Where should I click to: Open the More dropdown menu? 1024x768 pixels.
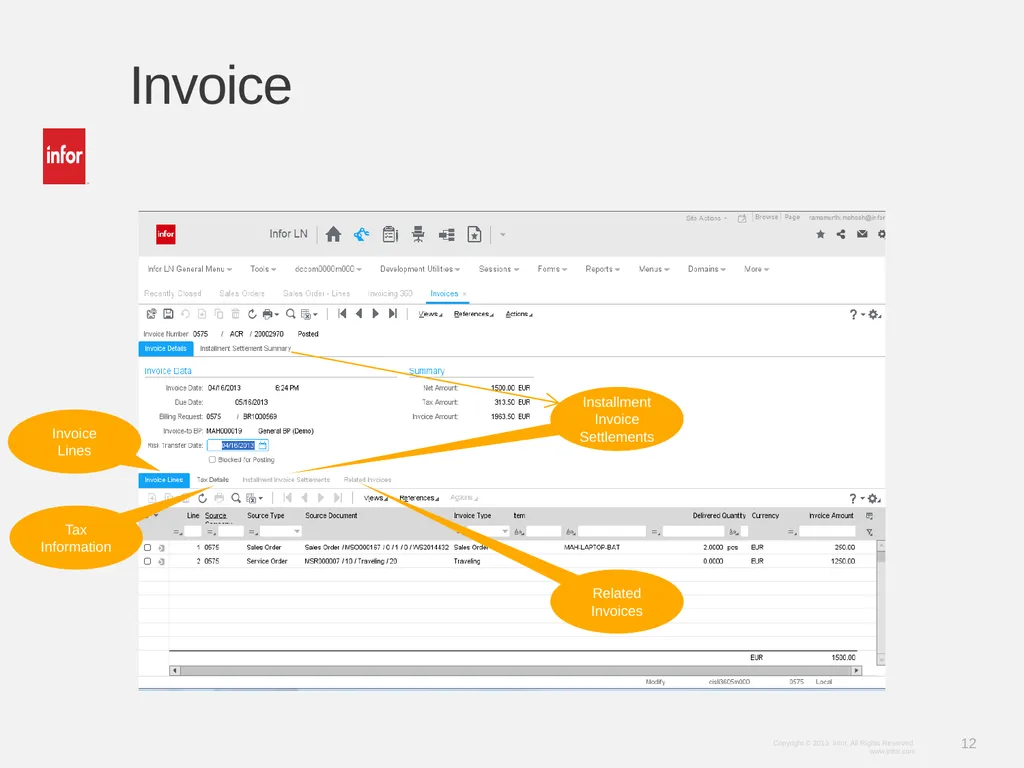pos(756,269)
